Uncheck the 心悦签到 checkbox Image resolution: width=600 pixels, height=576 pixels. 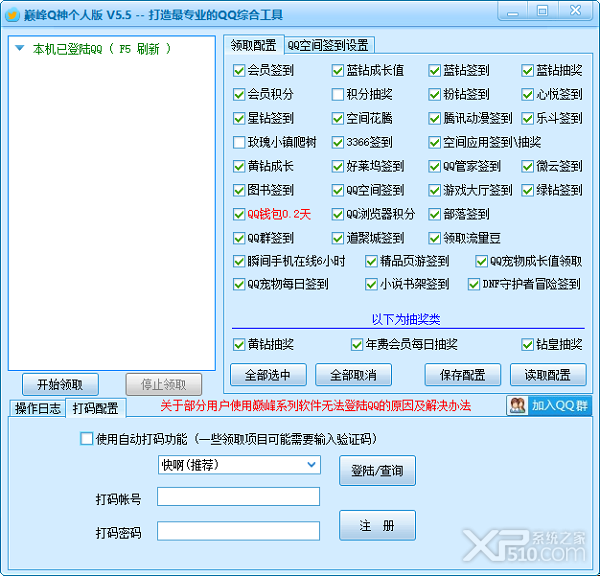click(527, 94)
